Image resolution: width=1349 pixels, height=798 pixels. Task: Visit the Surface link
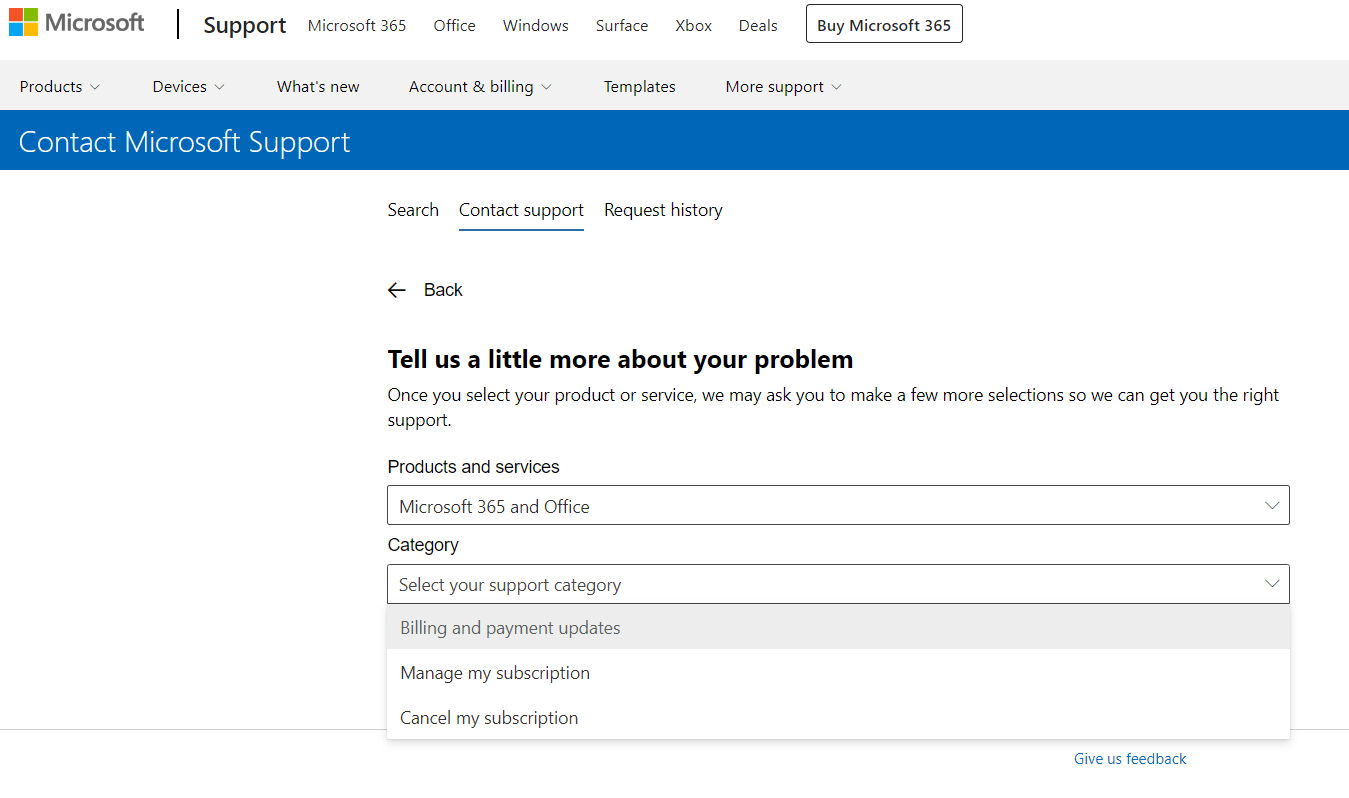tap(622, 26)
